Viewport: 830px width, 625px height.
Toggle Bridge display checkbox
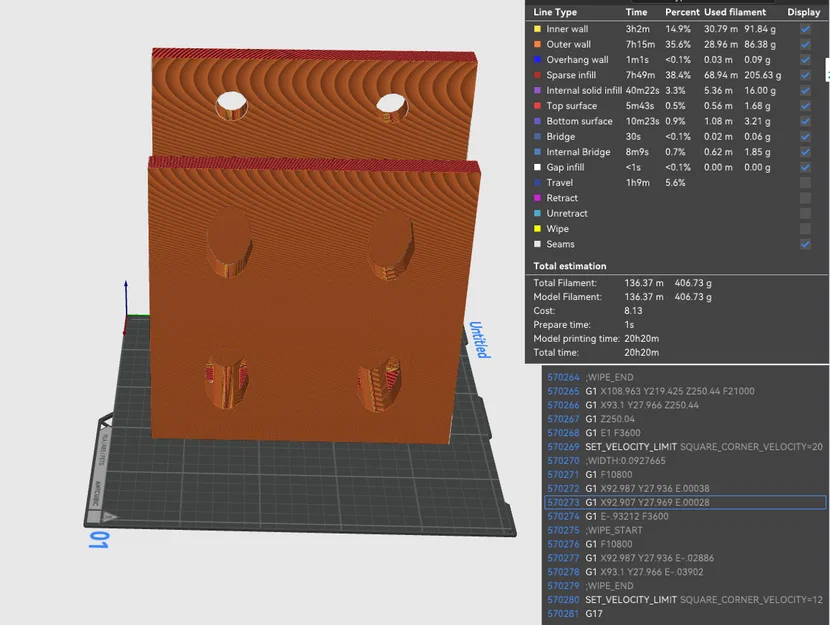805,137
